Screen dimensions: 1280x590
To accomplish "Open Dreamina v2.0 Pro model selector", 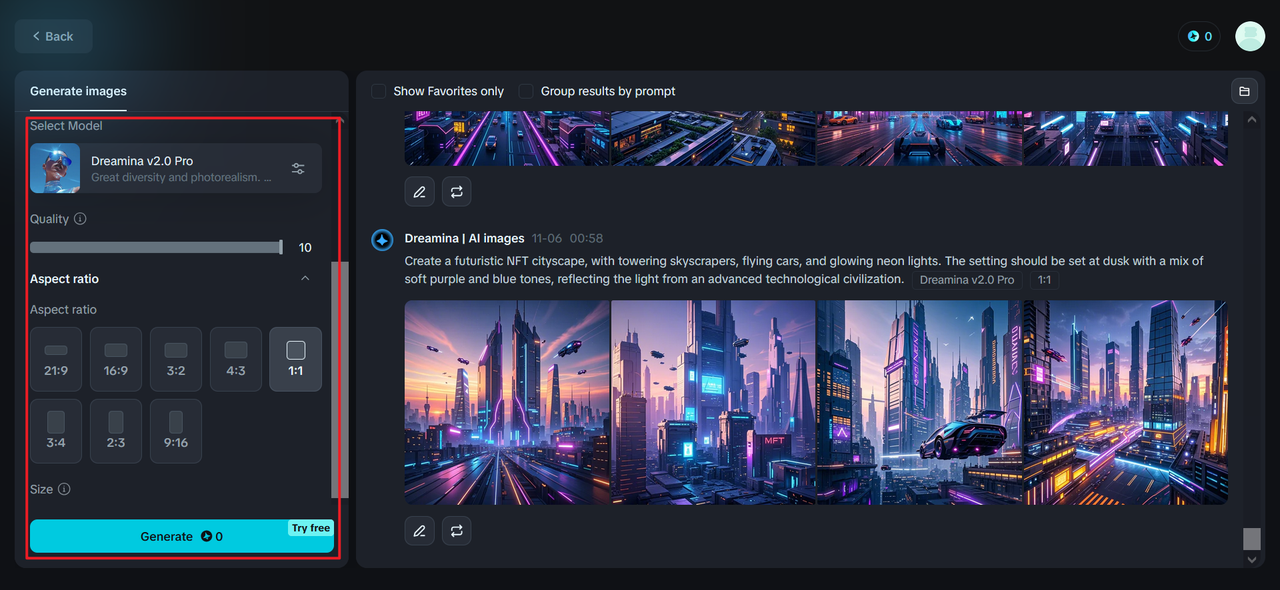I will coord(176,168).
